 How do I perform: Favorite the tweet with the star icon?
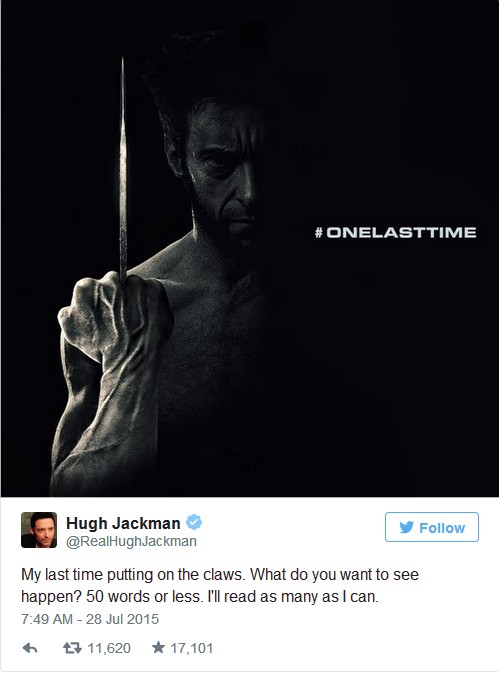coord(158,647)
